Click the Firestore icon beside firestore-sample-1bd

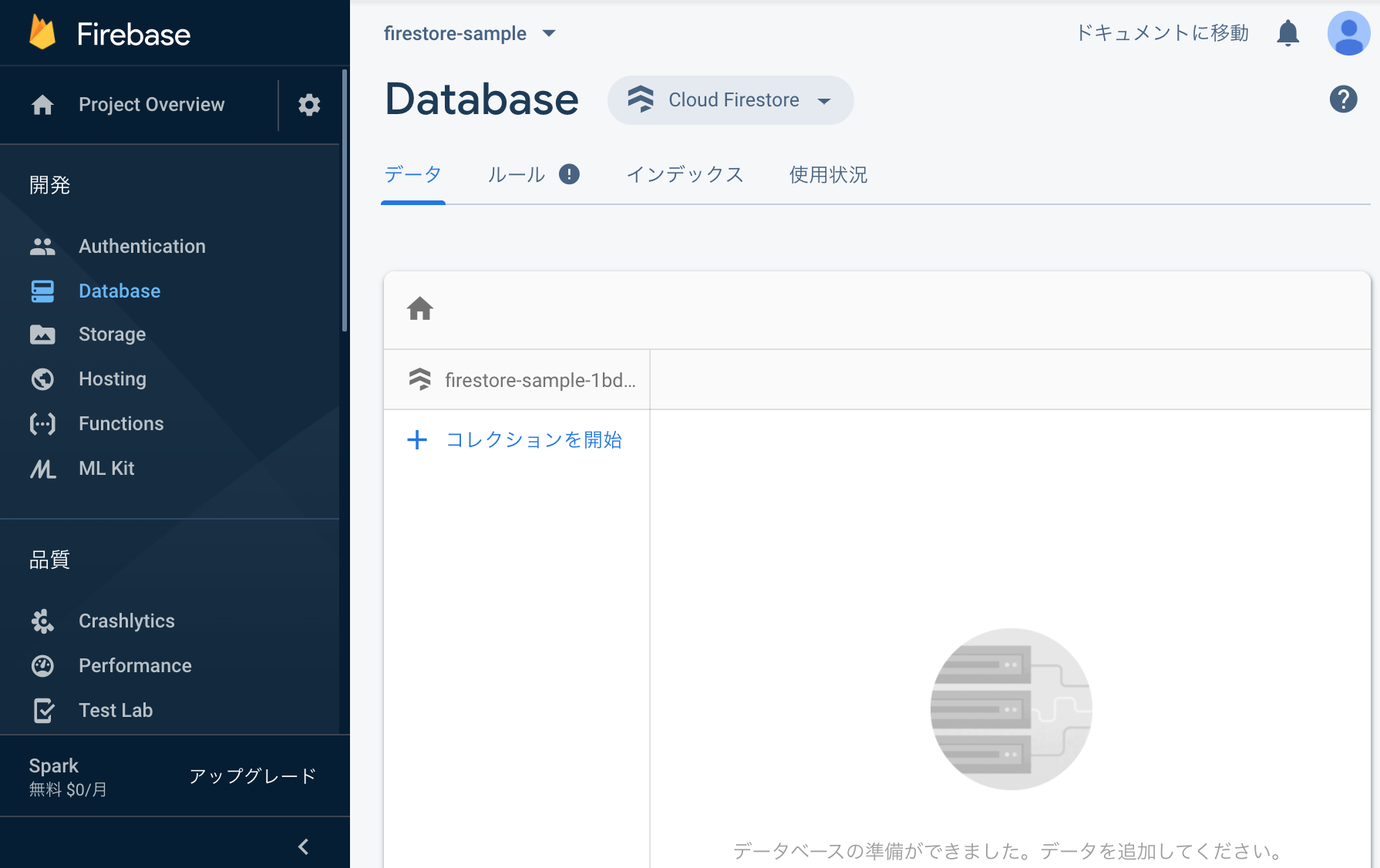(x=419, y=379)
